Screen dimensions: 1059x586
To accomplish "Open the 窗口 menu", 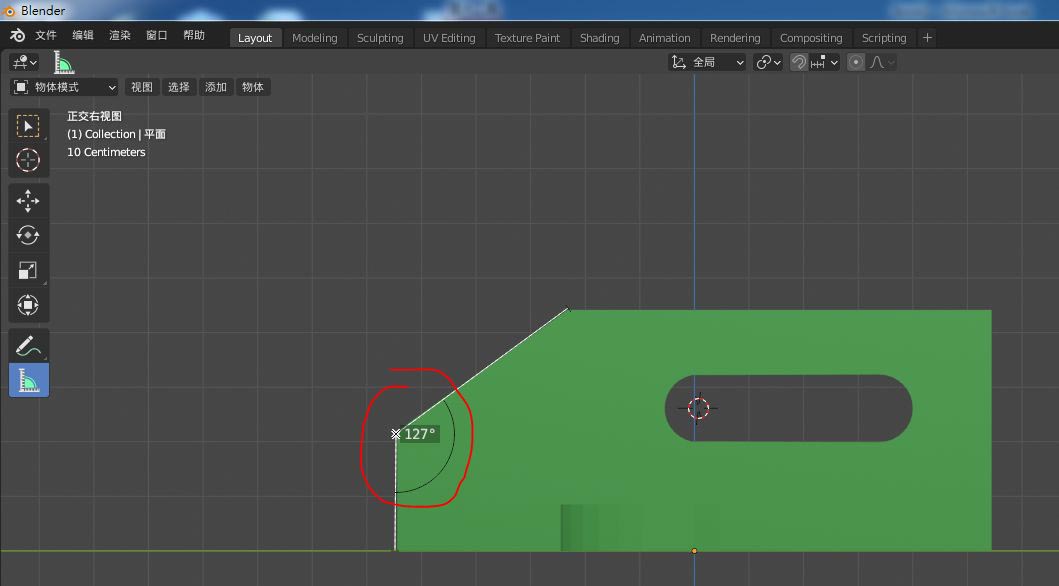I will coord(157,35).
